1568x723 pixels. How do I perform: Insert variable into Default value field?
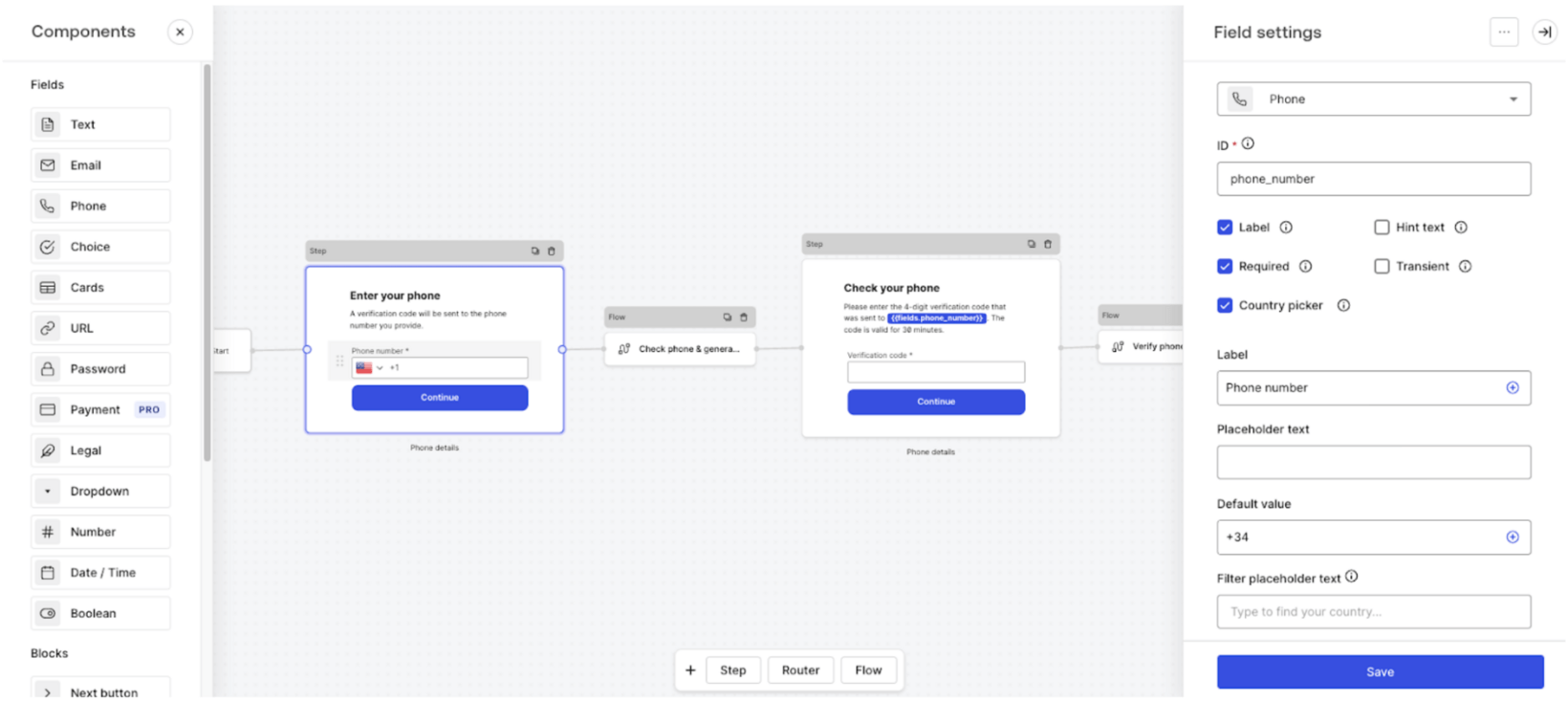click(x=1513, y=537)
